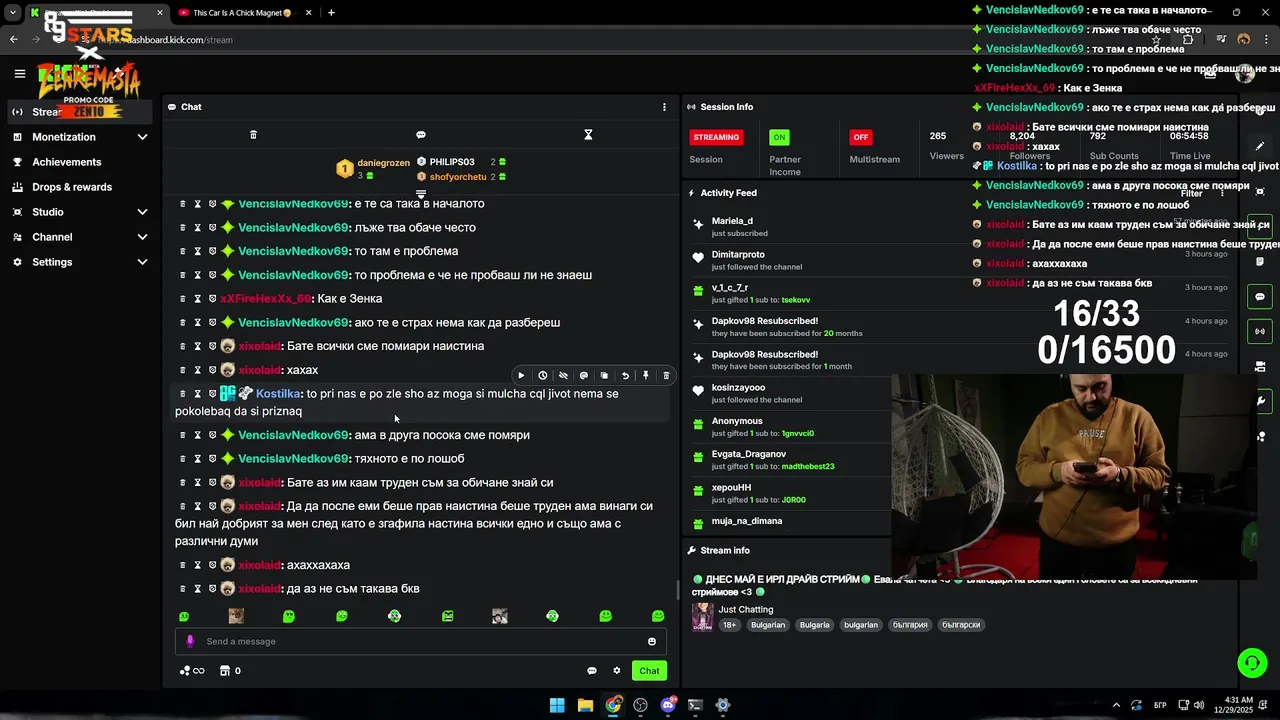Click Discord icon in Windows taskbar
The image size is (1280, 720).
668,705
